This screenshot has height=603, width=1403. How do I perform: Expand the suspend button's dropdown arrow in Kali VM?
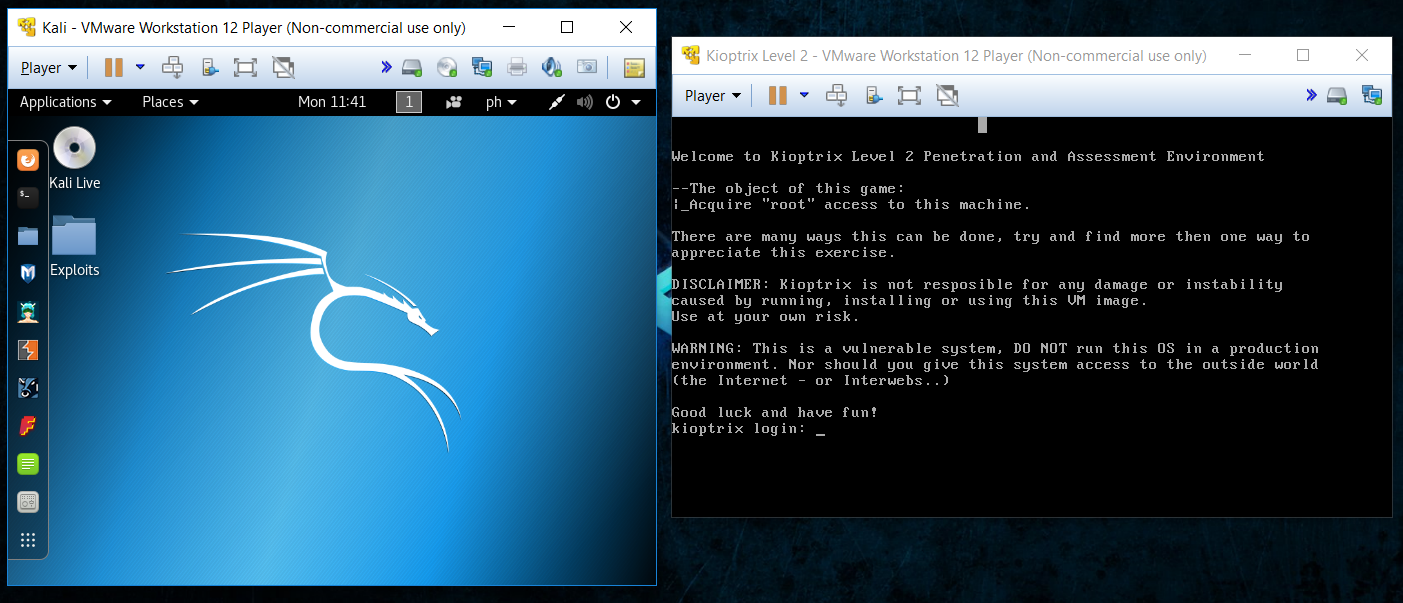click(x=140, y=67)
